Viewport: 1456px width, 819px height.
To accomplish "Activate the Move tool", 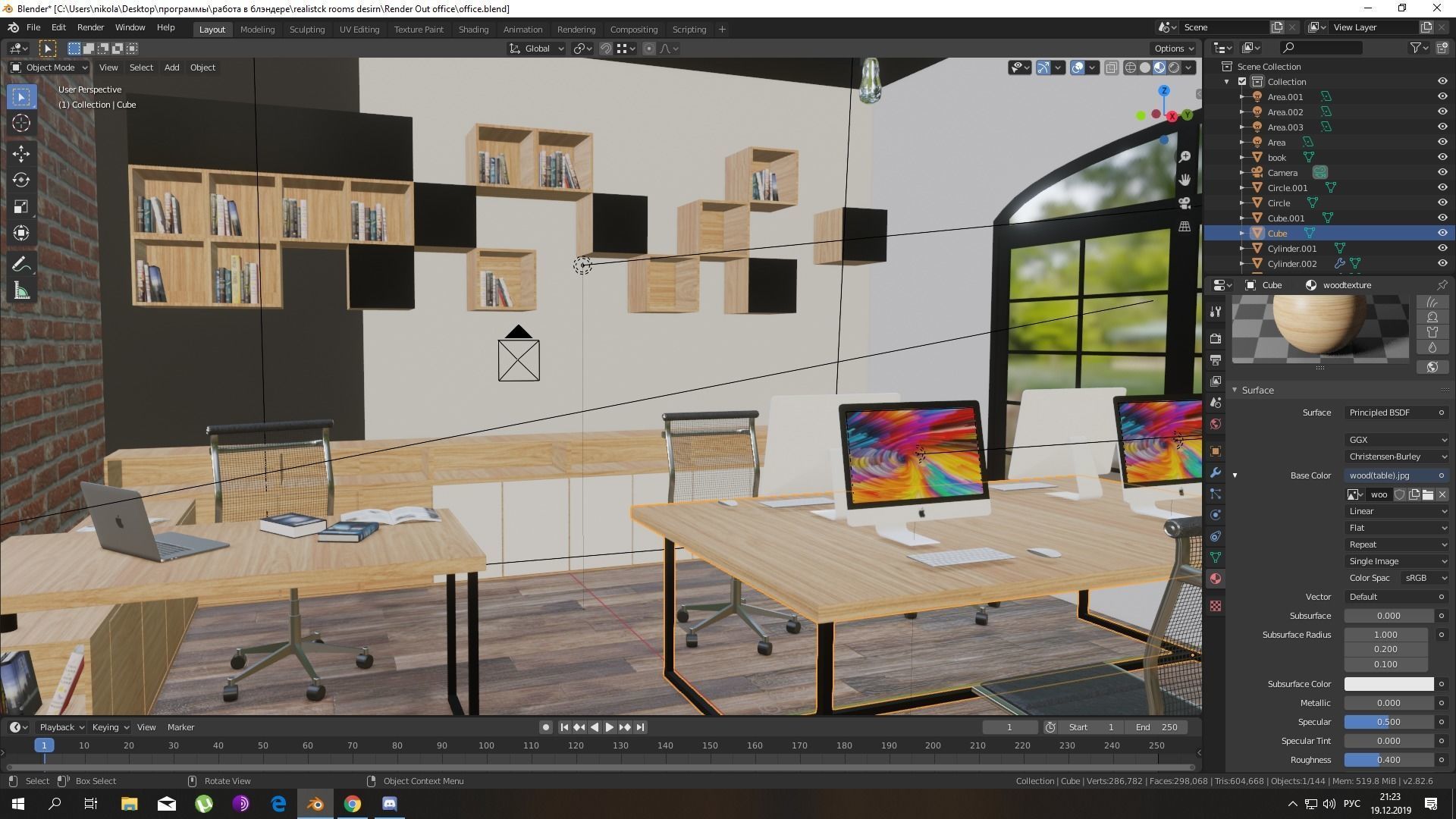I will 21,154.
